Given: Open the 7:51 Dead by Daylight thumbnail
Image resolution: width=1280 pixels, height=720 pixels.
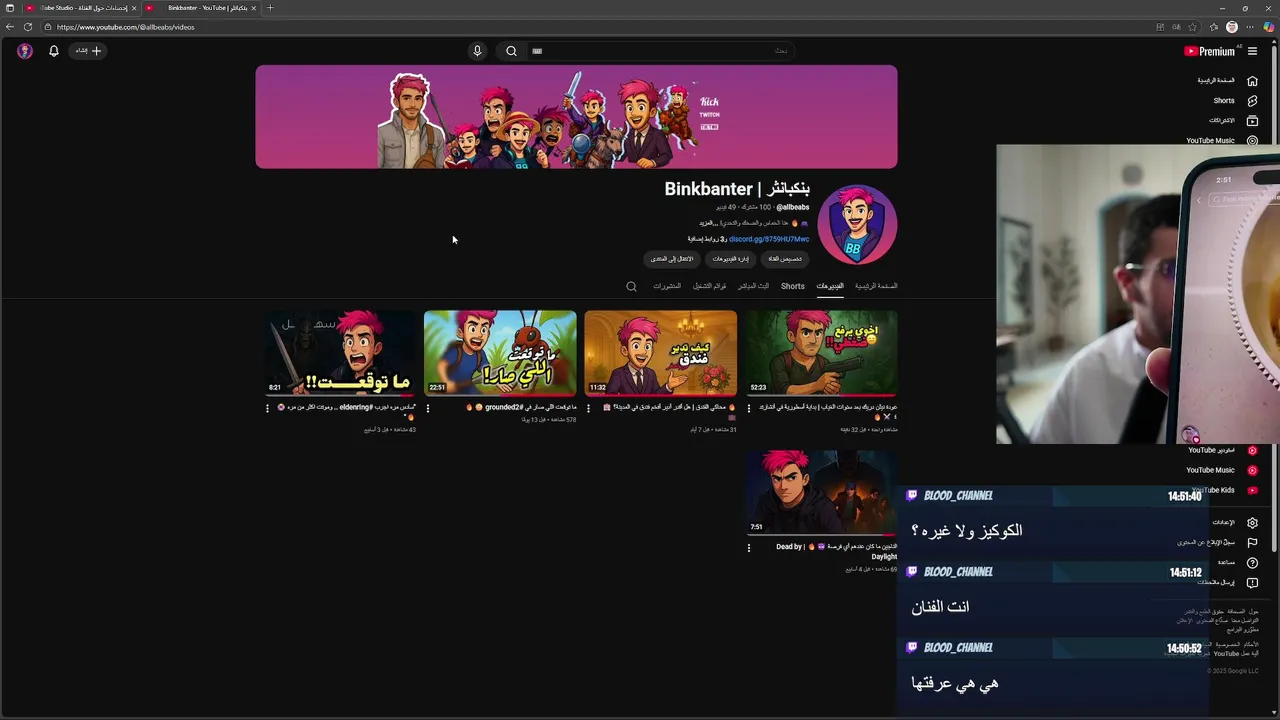Looking at the screenshot, I should click(x=821, y=492).
